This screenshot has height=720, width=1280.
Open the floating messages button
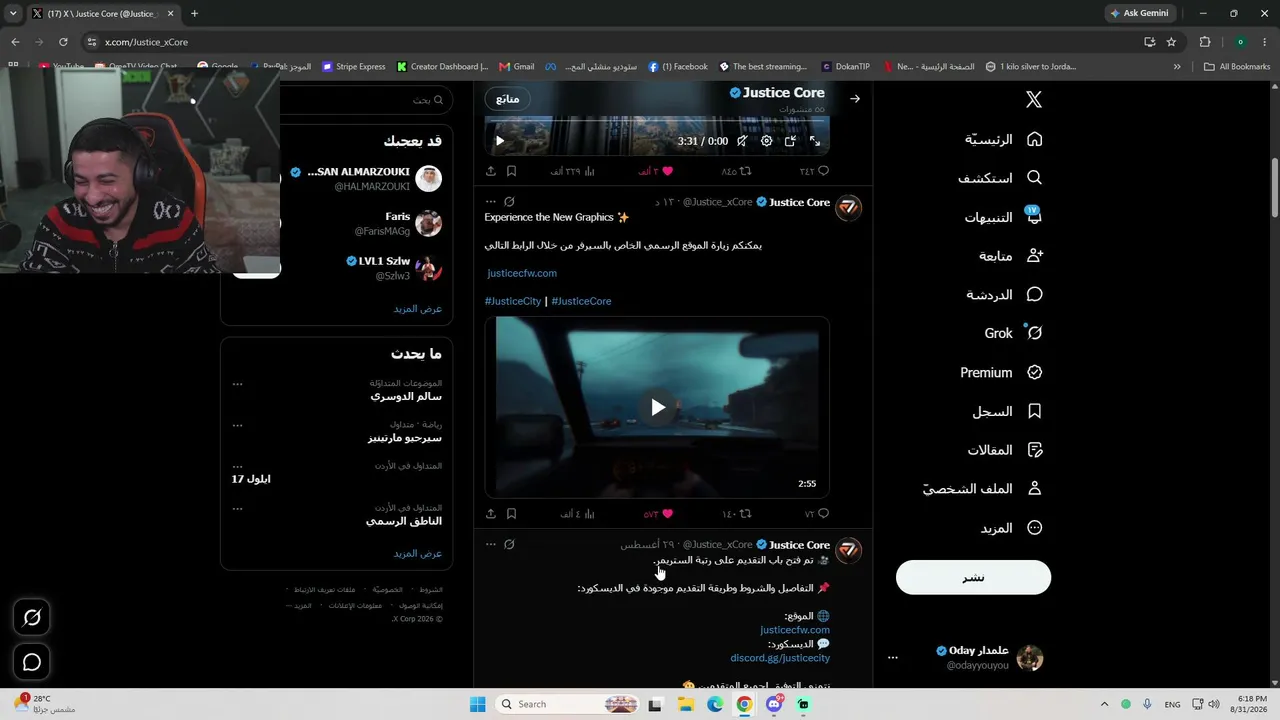(32, 662)
